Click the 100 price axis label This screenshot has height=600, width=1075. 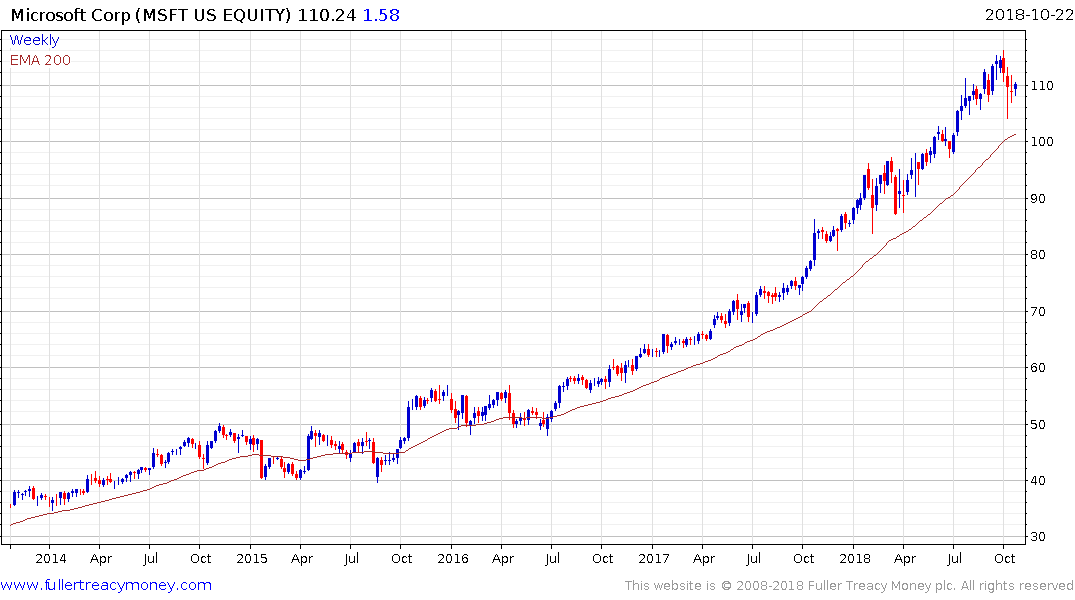(1042, 142)
